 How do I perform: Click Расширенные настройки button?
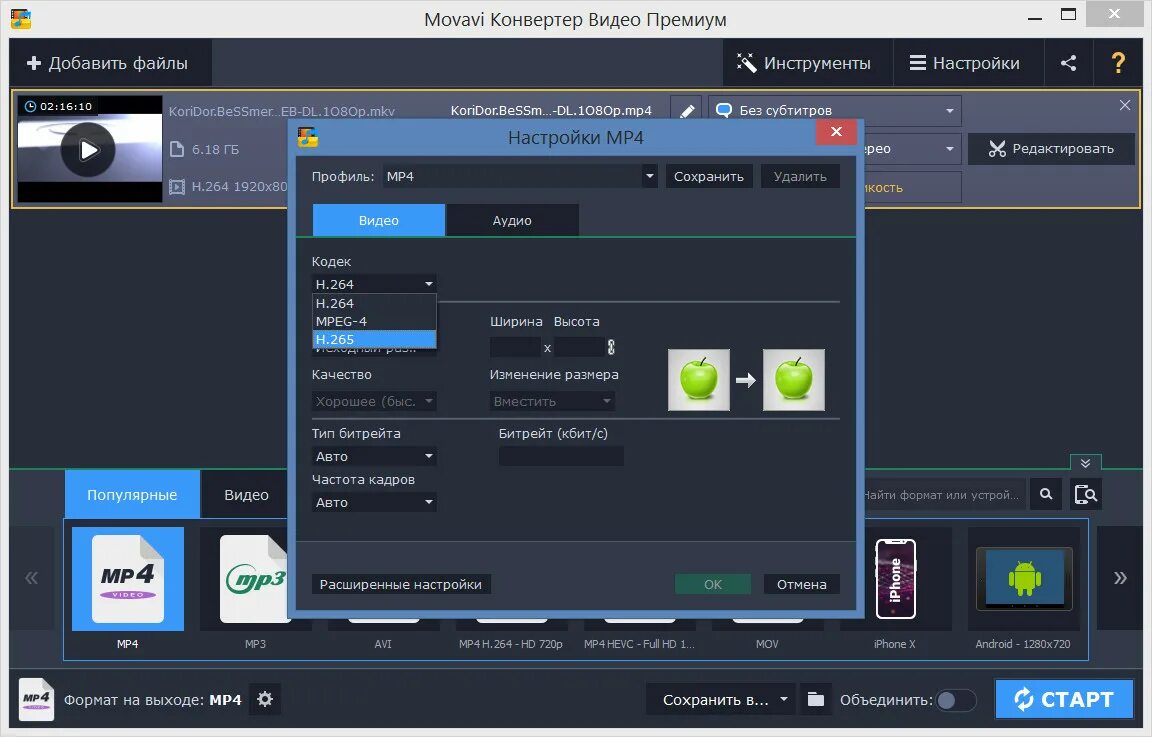(401, 584)
